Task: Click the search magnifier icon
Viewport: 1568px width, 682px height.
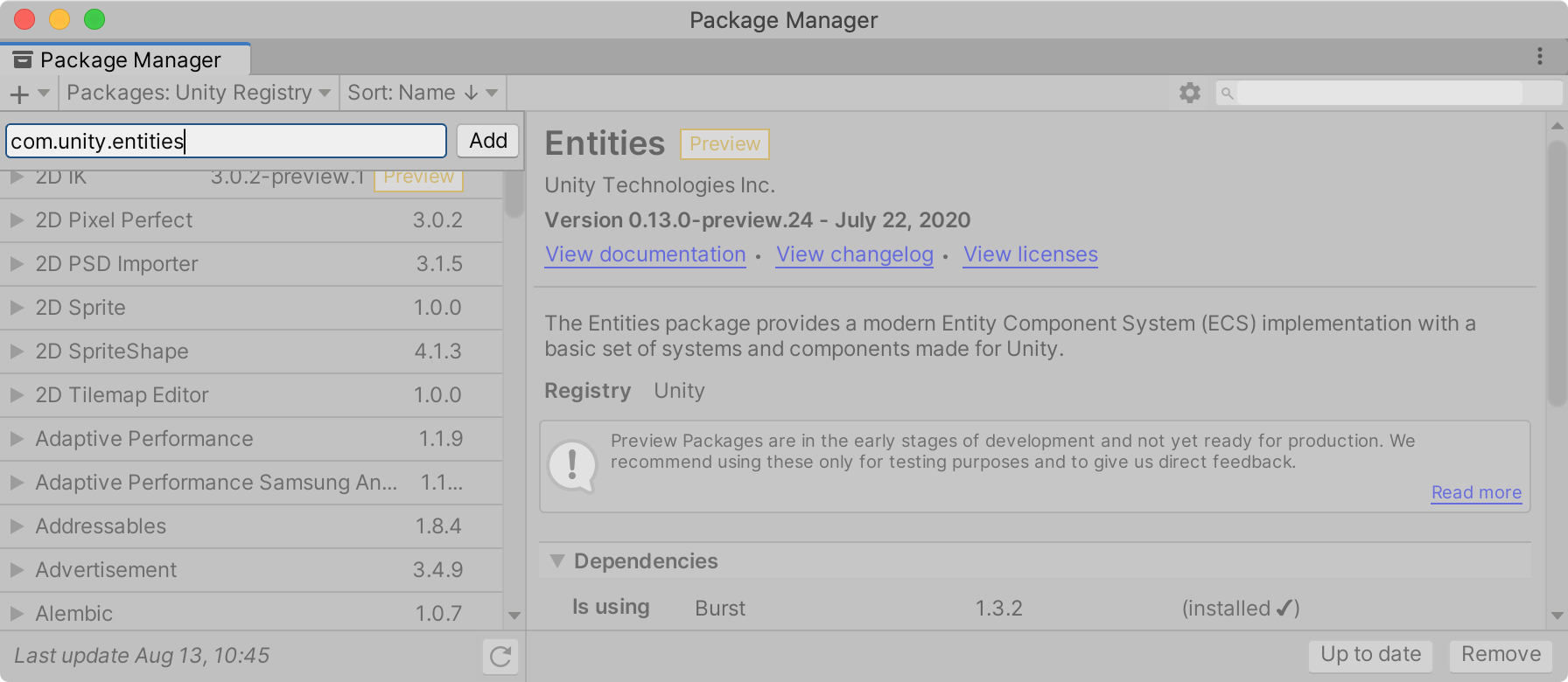Action: click(x=1227, y=94)
